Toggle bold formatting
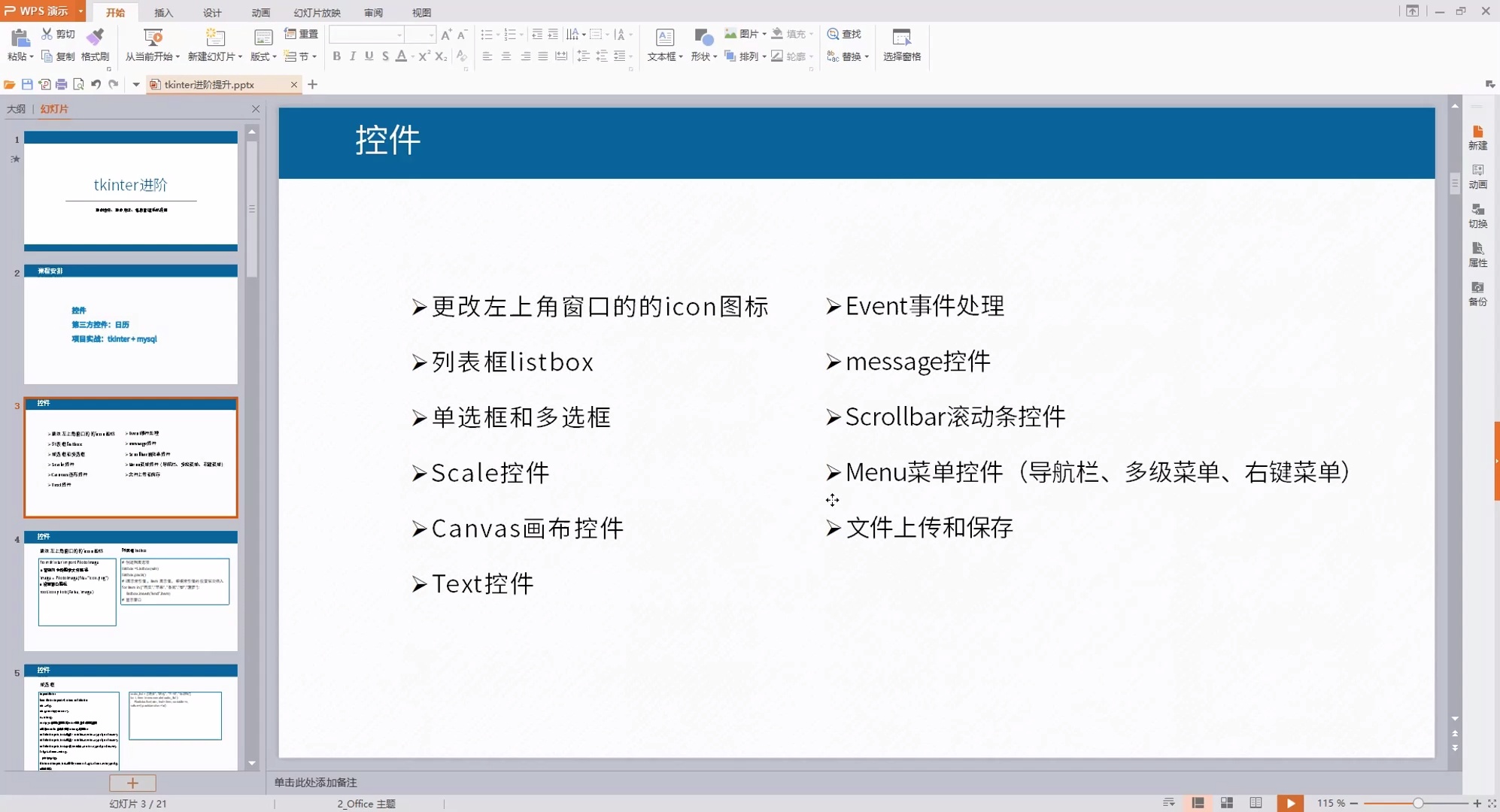This screenshot has height=812, width=1500. coord(336,56)
